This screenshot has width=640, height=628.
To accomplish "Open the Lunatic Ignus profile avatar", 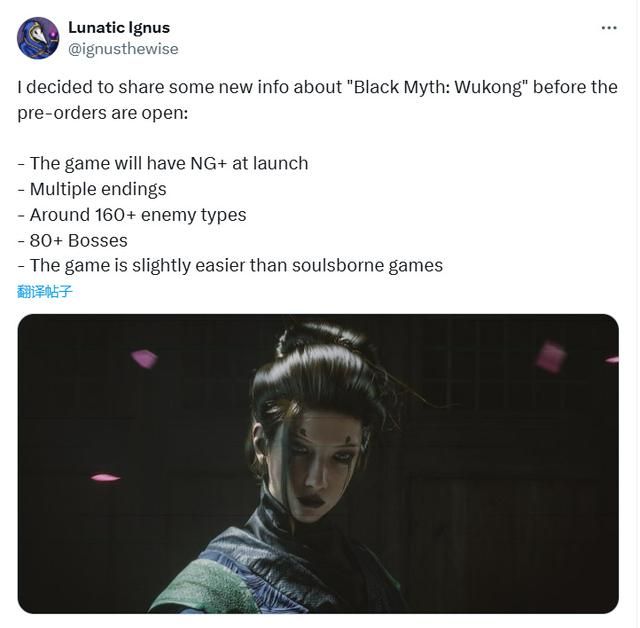I will (x=38, y=38).
